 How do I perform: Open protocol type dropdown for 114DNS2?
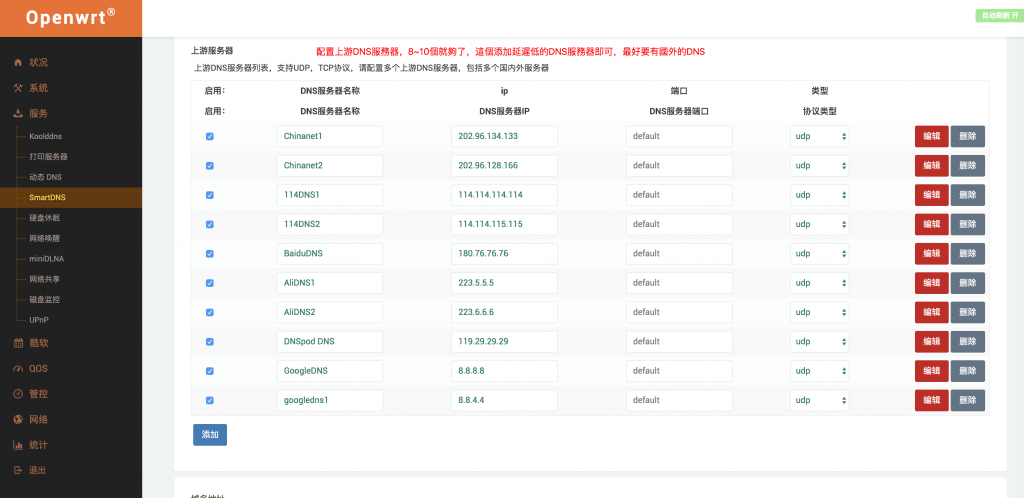(x=820, y=224)
